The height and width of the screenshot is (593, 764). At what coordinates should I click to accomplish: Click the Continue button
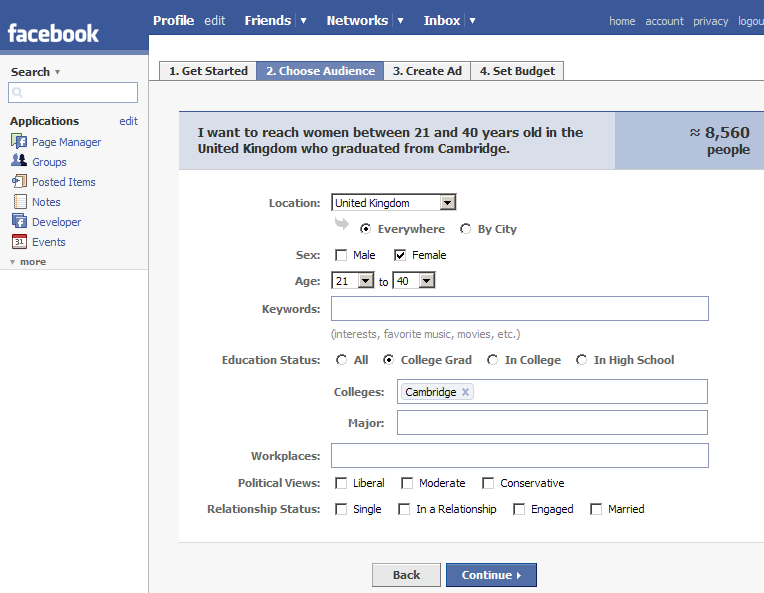pyautogui.click(x=491, y=575)
